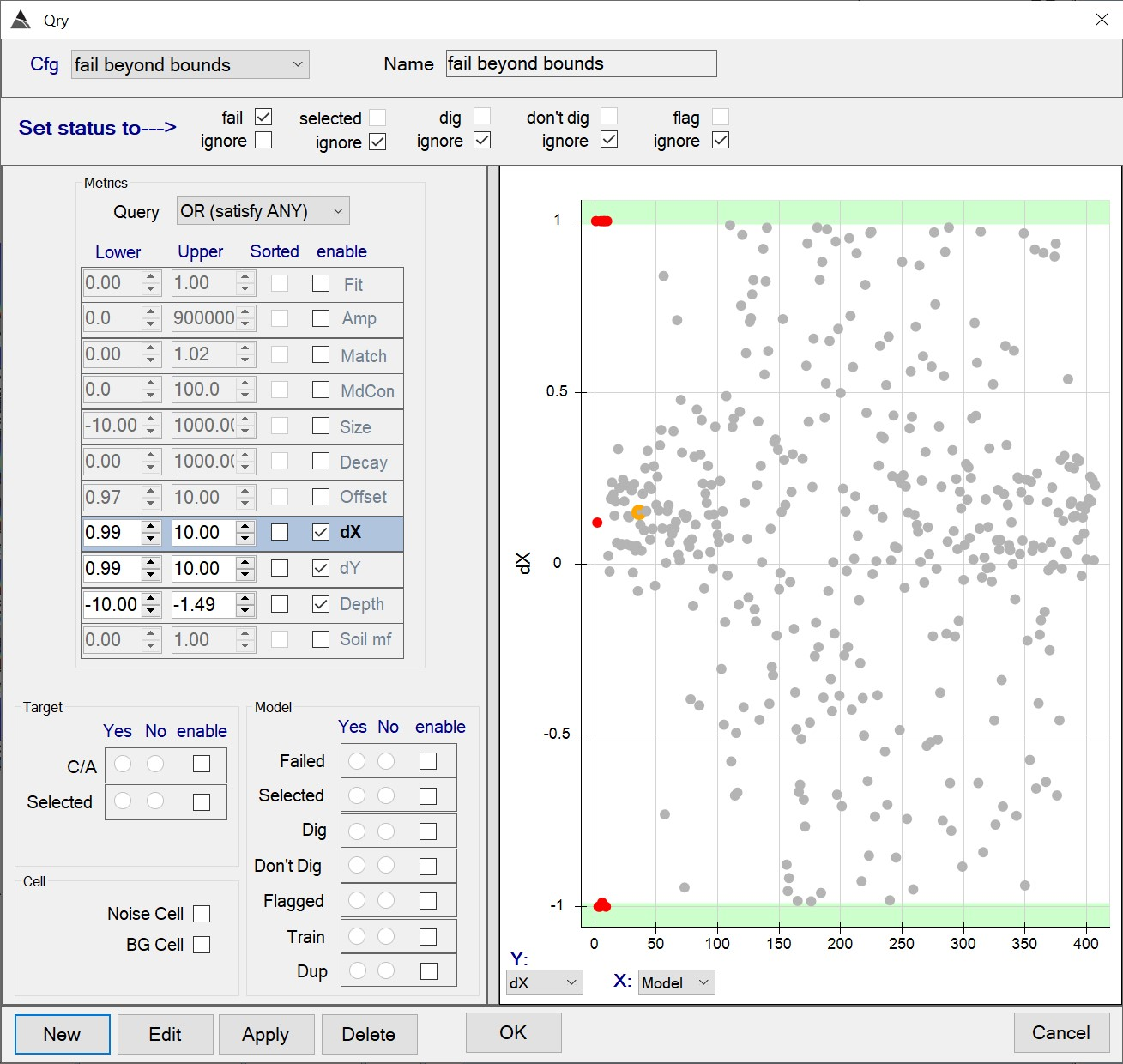Click the Cancel button
This screenshot has height=1064, width=1123.
1061,1032
